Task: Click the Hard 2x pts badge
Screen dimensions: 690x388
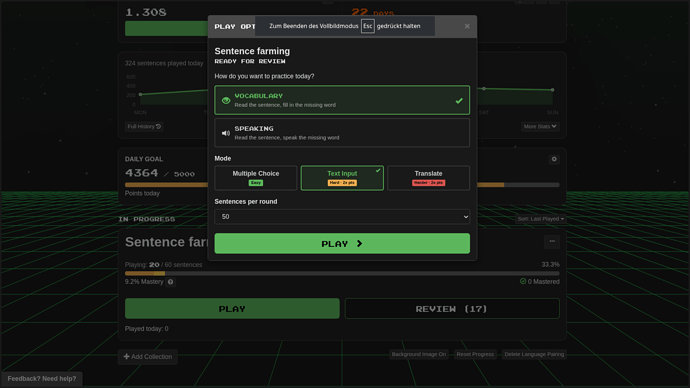Action: 342,183
